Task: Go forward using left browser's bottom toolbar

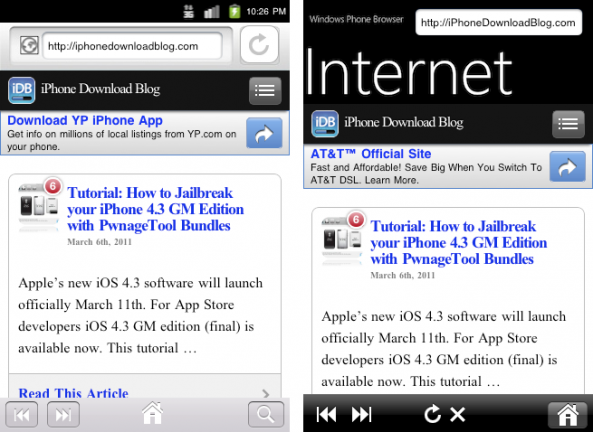Action: point(63,415)
